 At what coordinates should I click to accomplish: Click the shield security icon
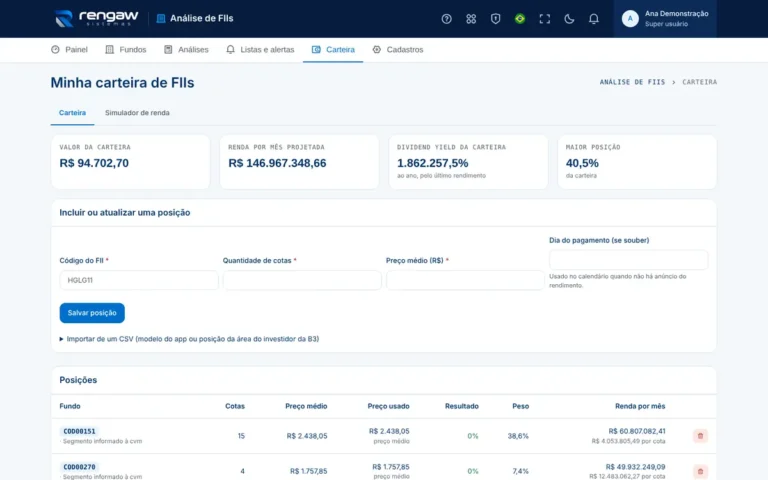[x=495, y=19]
